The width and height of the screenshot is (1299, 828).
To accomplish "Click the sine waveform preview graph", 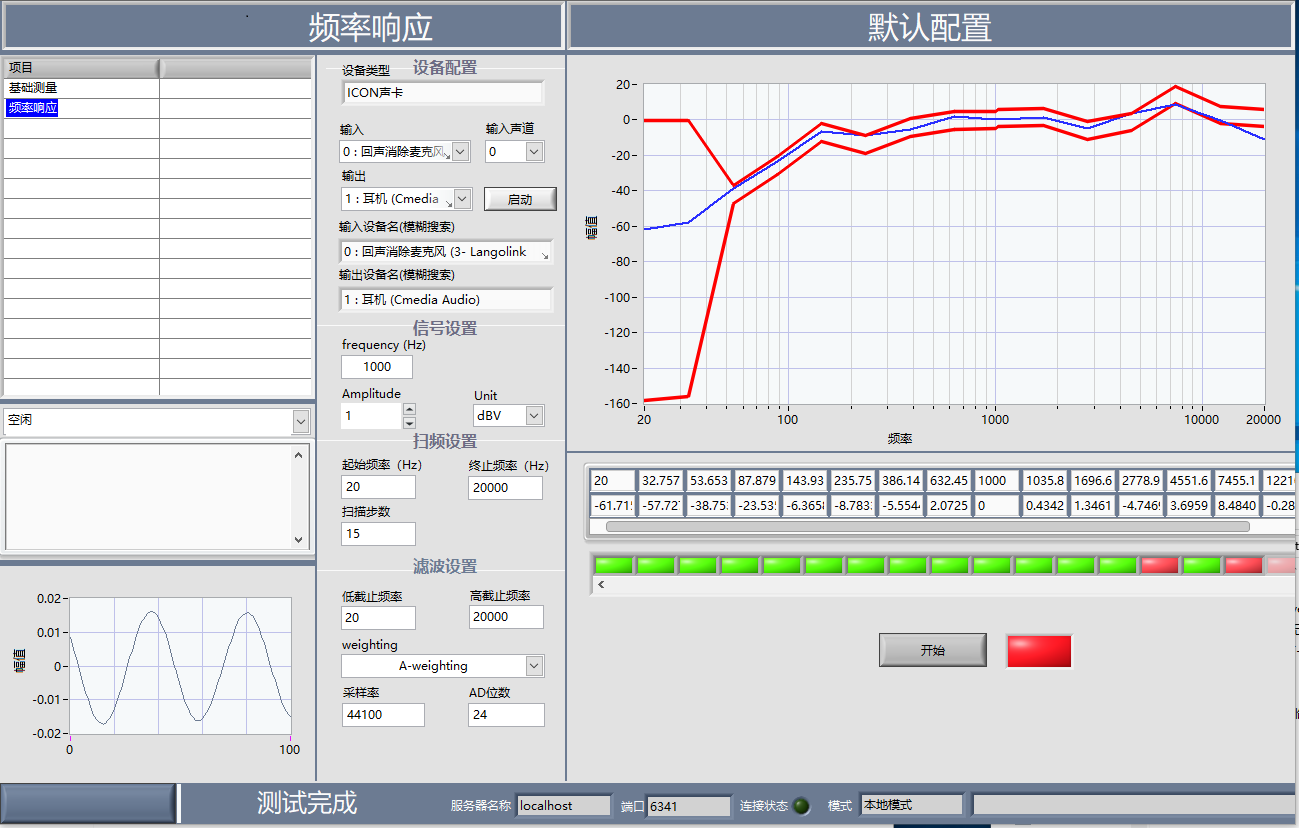I will pyautogui.click(x=179, y=666).
